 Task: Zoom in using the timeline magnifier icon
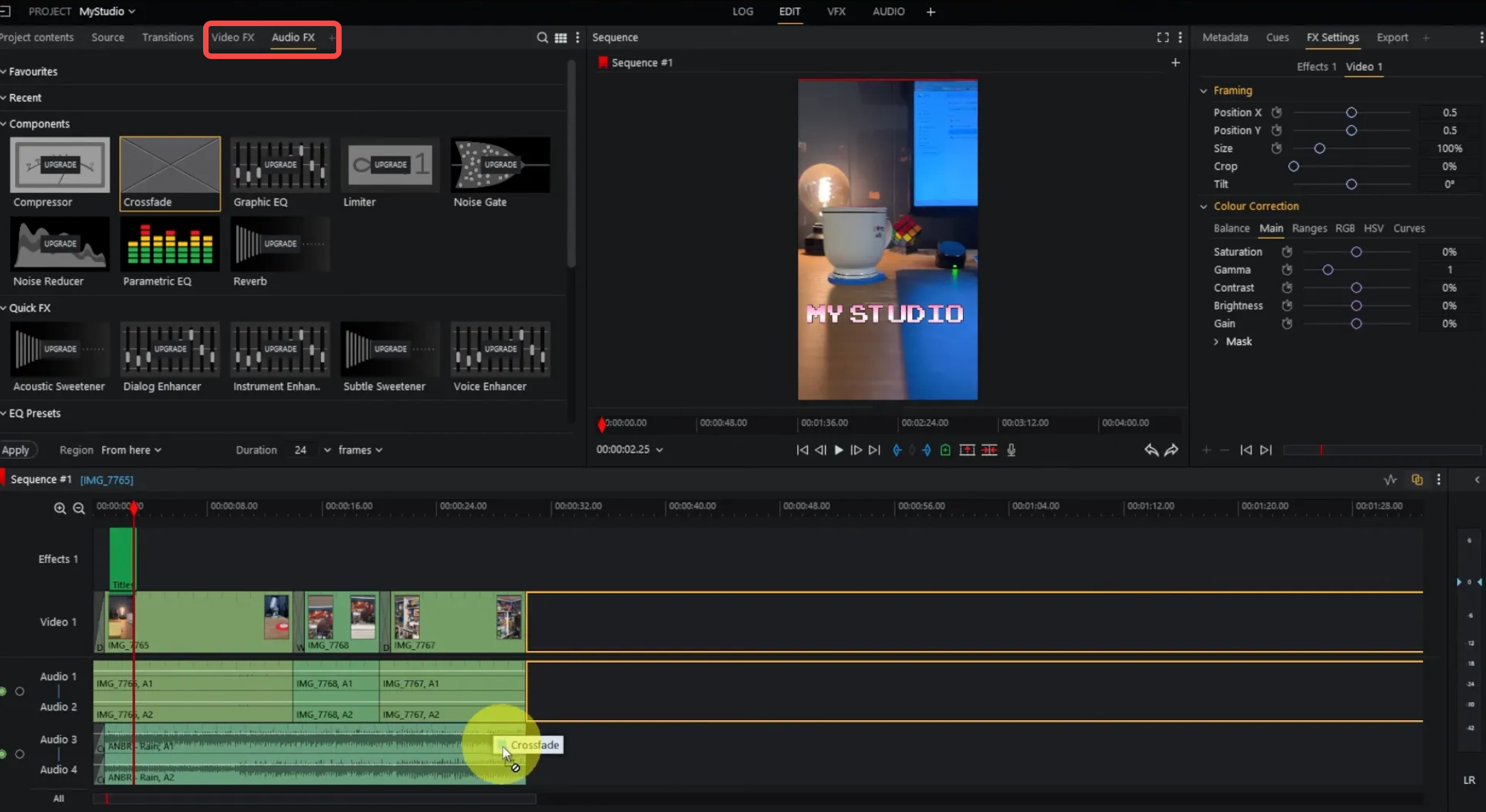click(x=59, y=508)
